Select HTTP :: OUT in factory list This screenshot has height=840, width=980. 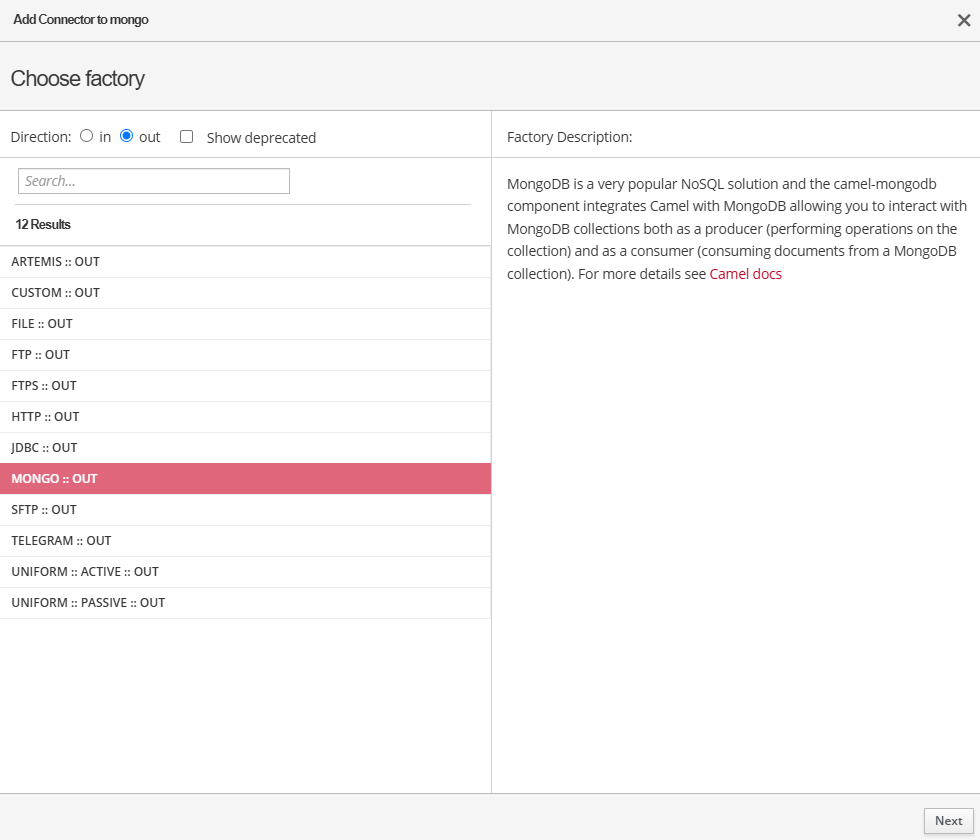click(x=45, y=417)
